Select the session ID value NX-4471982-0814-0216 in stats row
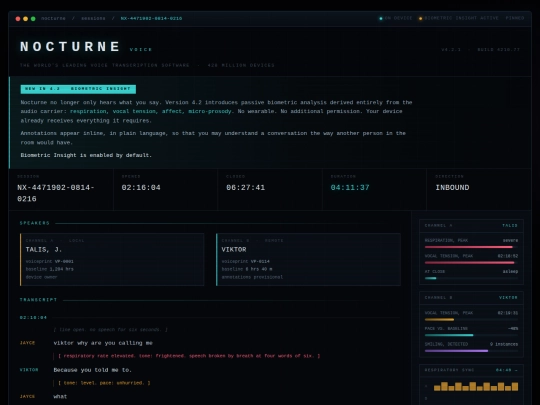Screen dimensions: 540x405 (x=56, y=193)
